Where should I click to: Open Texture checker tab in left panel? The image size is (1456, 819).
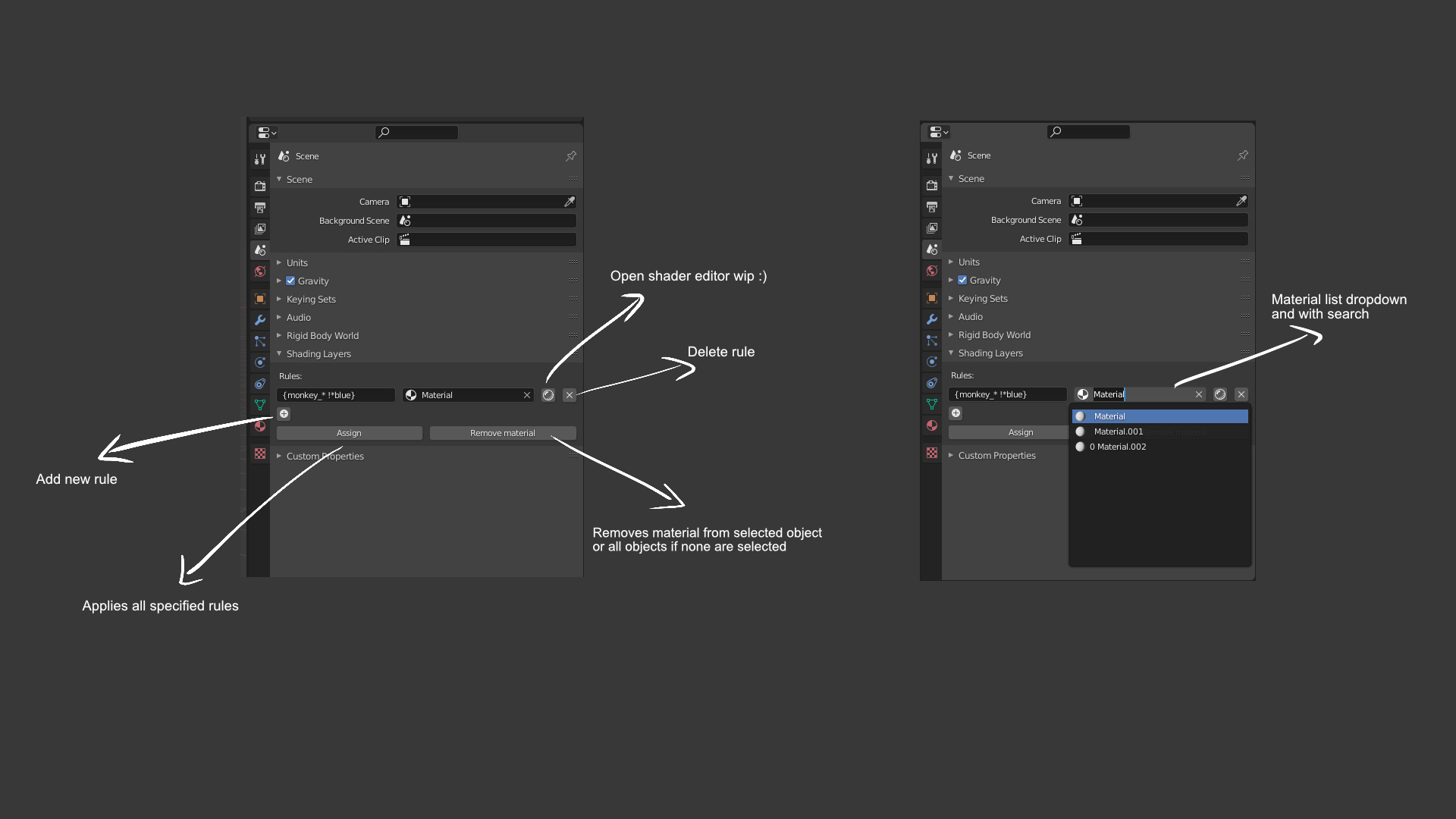click(260, 453)
